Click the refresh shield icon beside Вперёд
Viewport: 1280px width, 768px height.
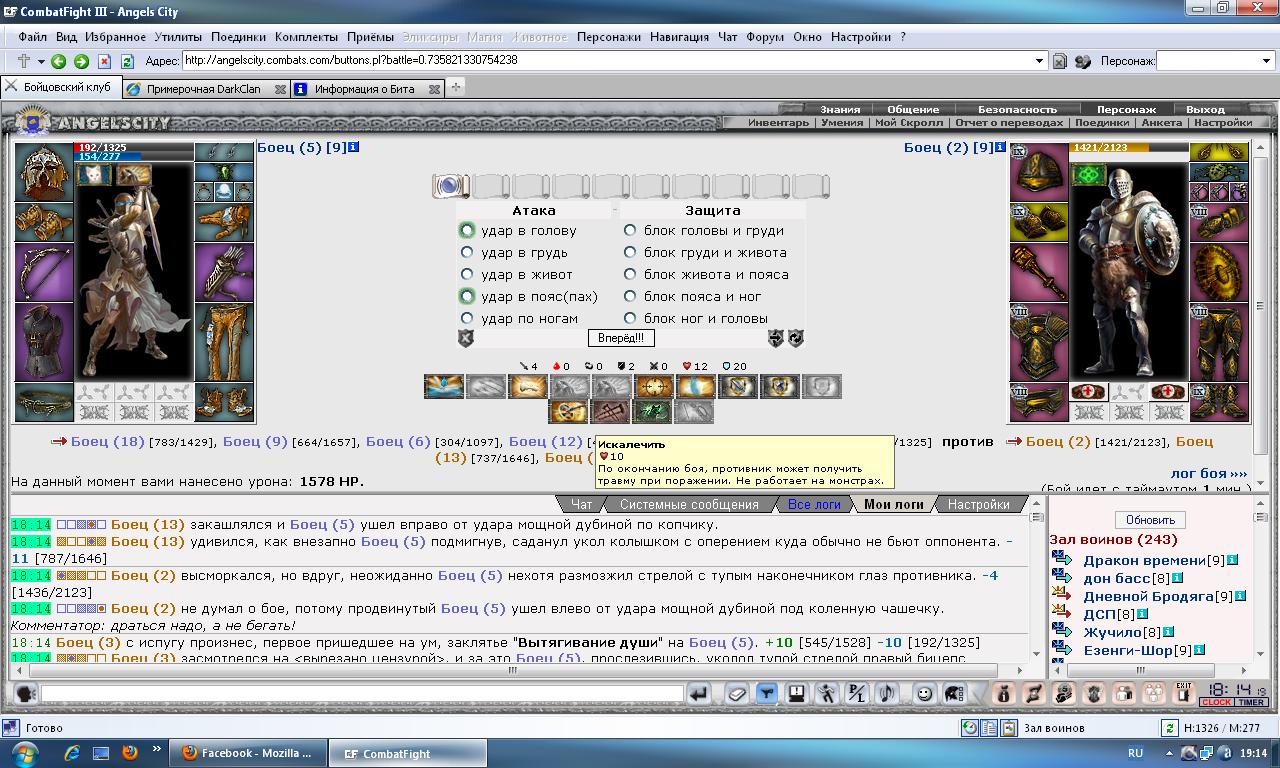click(x=796, y=338)
